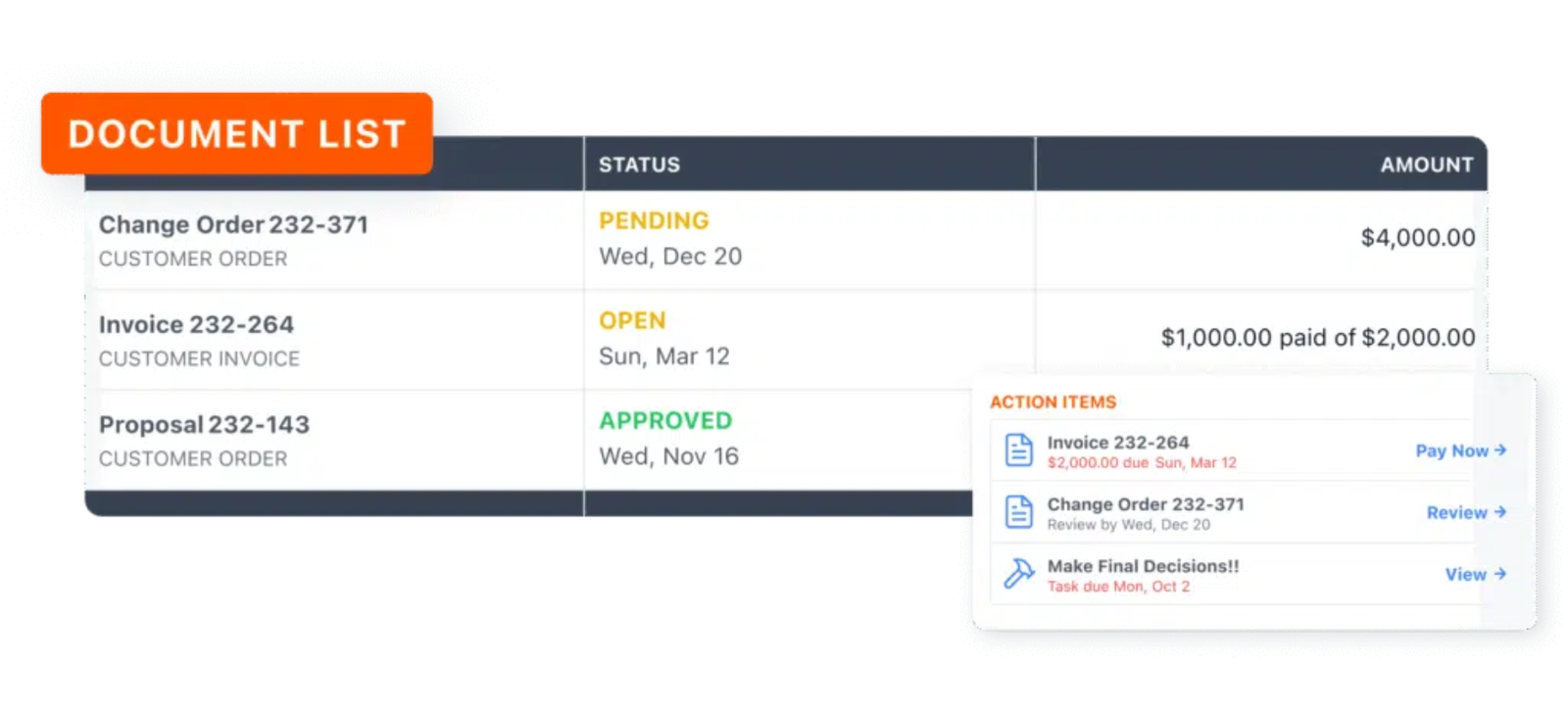The width and height of the screenshot is (1568, 712).
Task: Click the arrow next to Pay Now
Action: [1500, 451]
